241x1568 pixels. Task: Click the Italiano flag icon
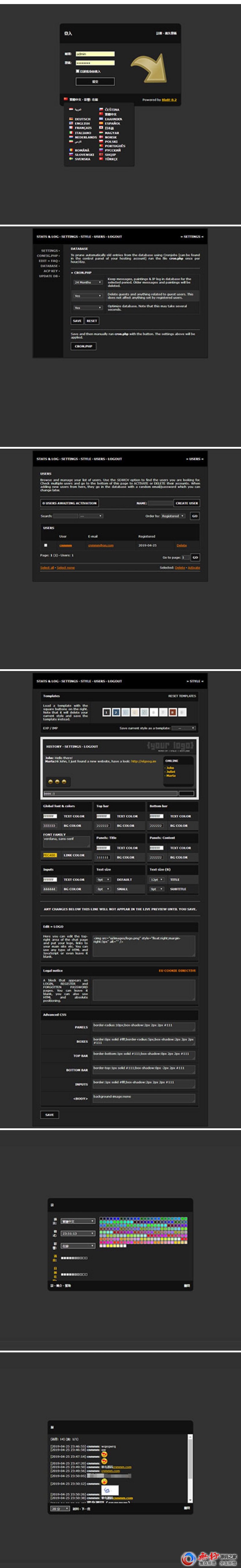(x=71, y=133)
